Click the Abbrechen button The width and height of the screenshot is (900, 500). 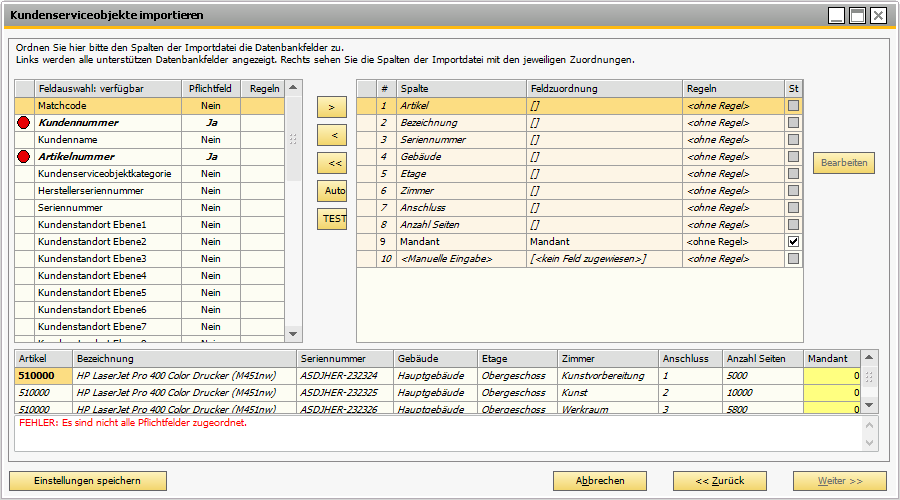(600, 481)
